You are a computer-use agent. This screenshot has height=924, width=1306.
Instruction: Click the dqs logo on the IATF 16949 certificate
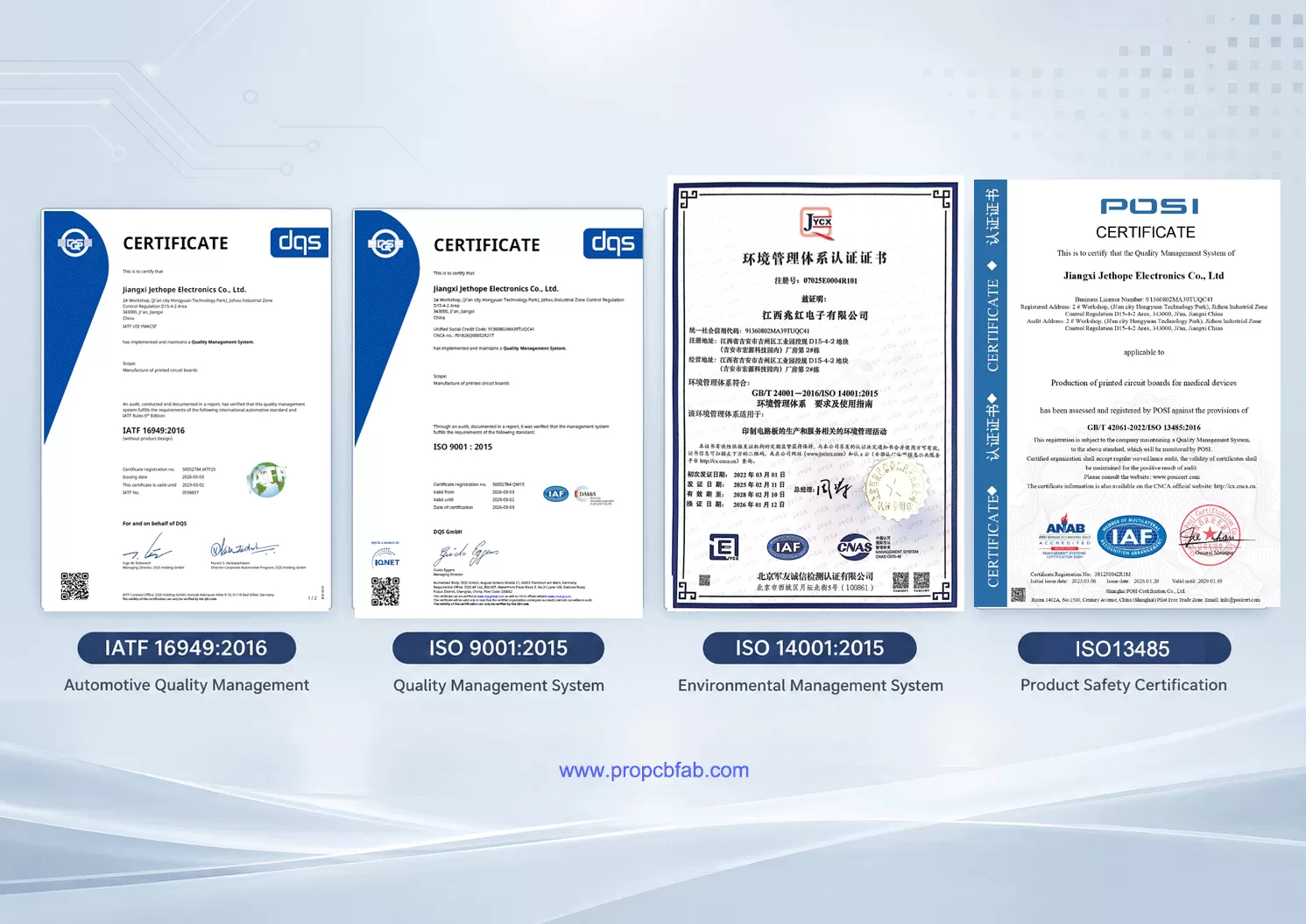300,242
